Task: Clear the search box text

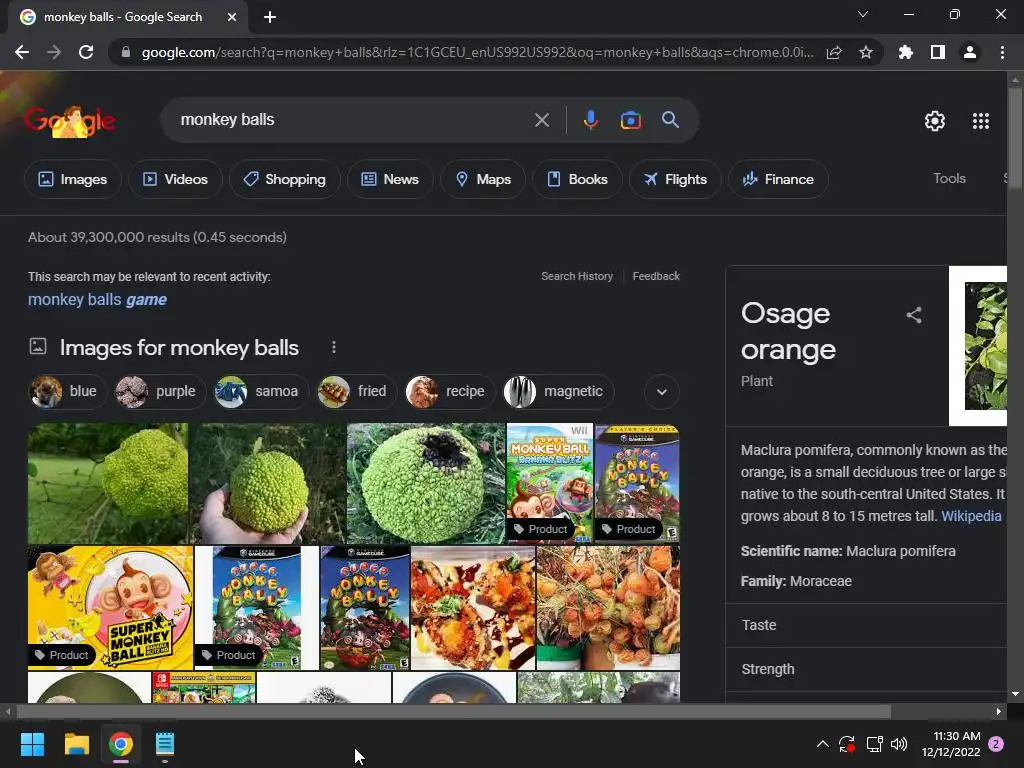Action: click(x=541, y=120)
